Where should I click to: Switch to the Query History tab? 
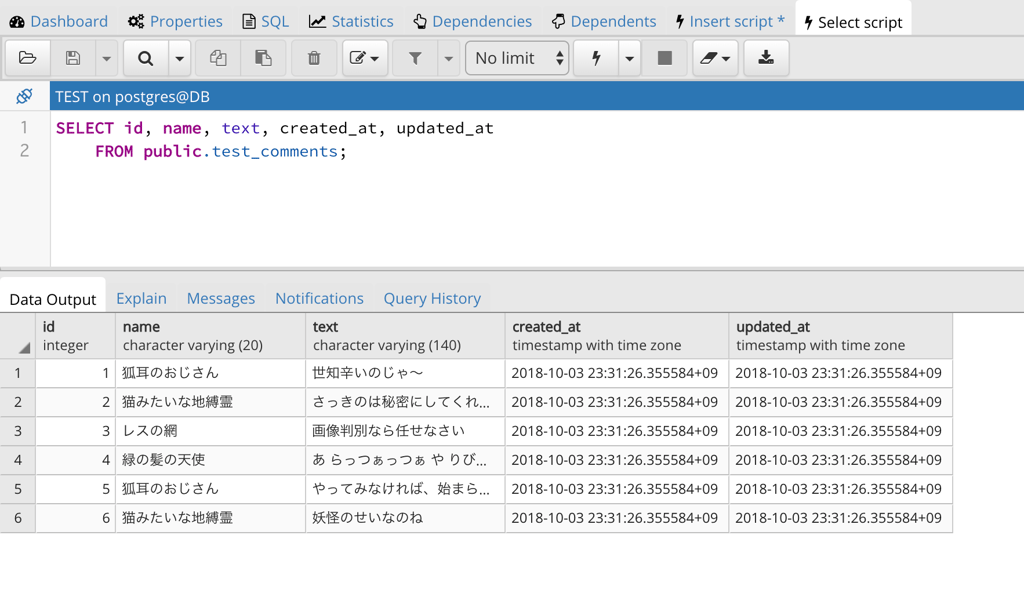[432, 298]
